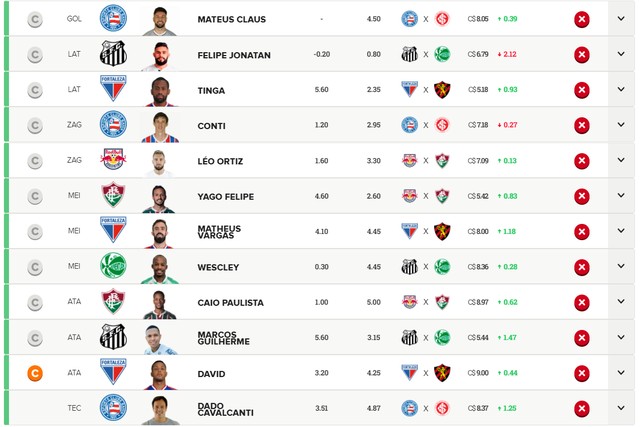Toggle captain badge for Conti
The height and width of the screenshot is (427, 640).
[35, 125]
